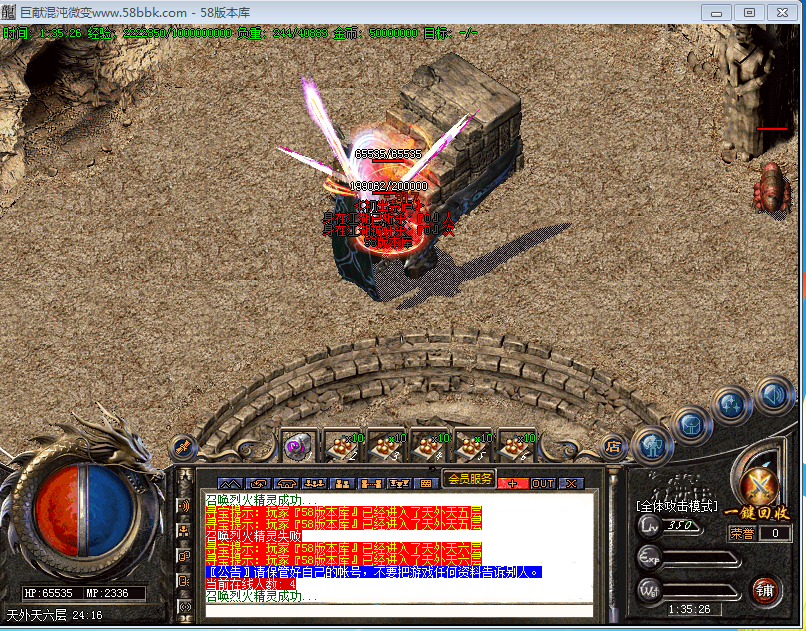
Task: Click the handshake guild toolbar icon
Action: 286,484
